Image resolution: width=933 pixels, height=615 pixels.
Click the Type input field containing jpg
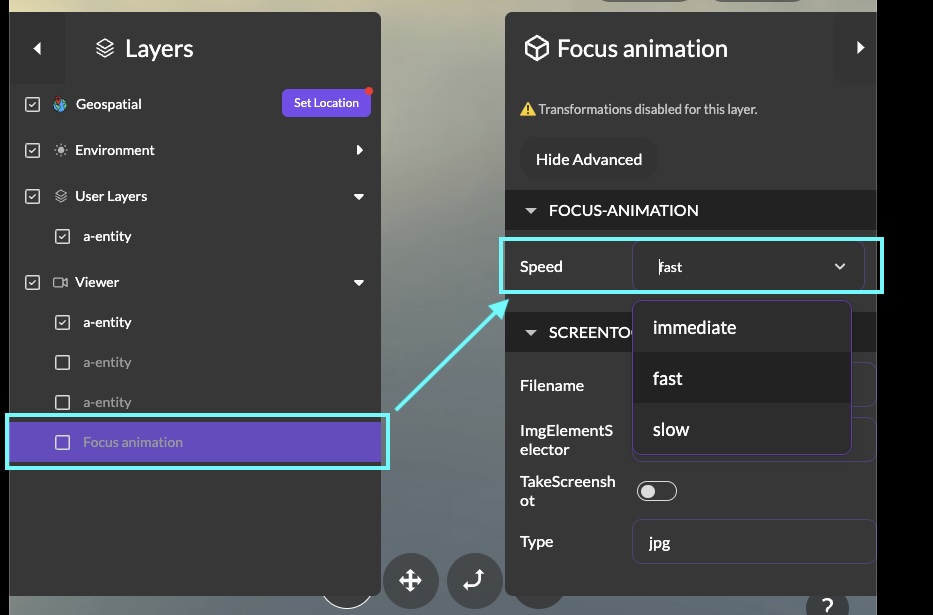[x=753, y=542]
